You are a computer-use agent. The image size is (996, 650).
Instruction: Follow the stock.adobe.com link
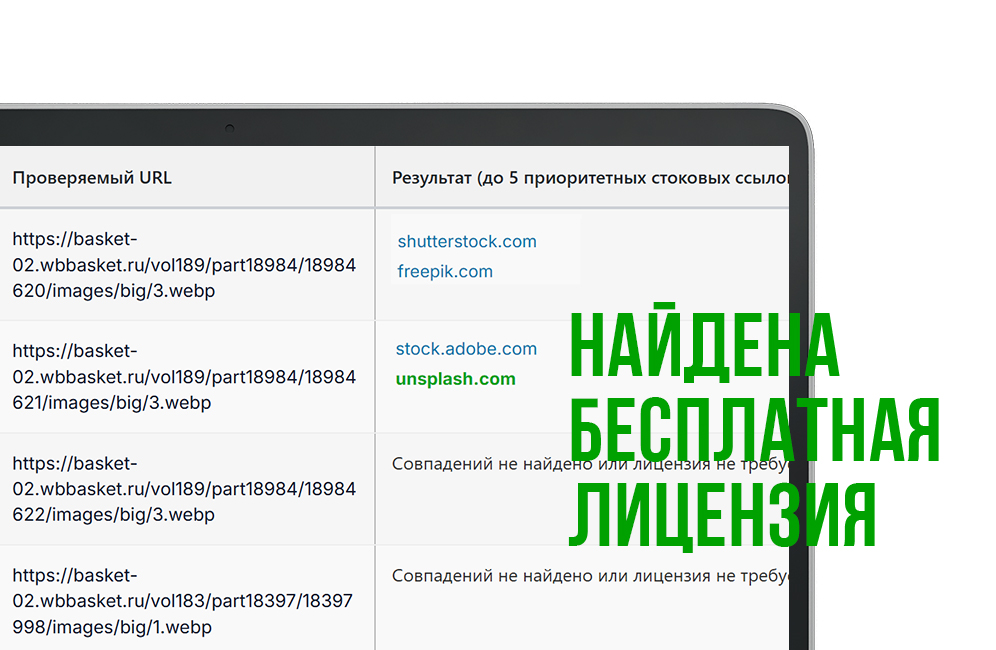pos(466,349)
